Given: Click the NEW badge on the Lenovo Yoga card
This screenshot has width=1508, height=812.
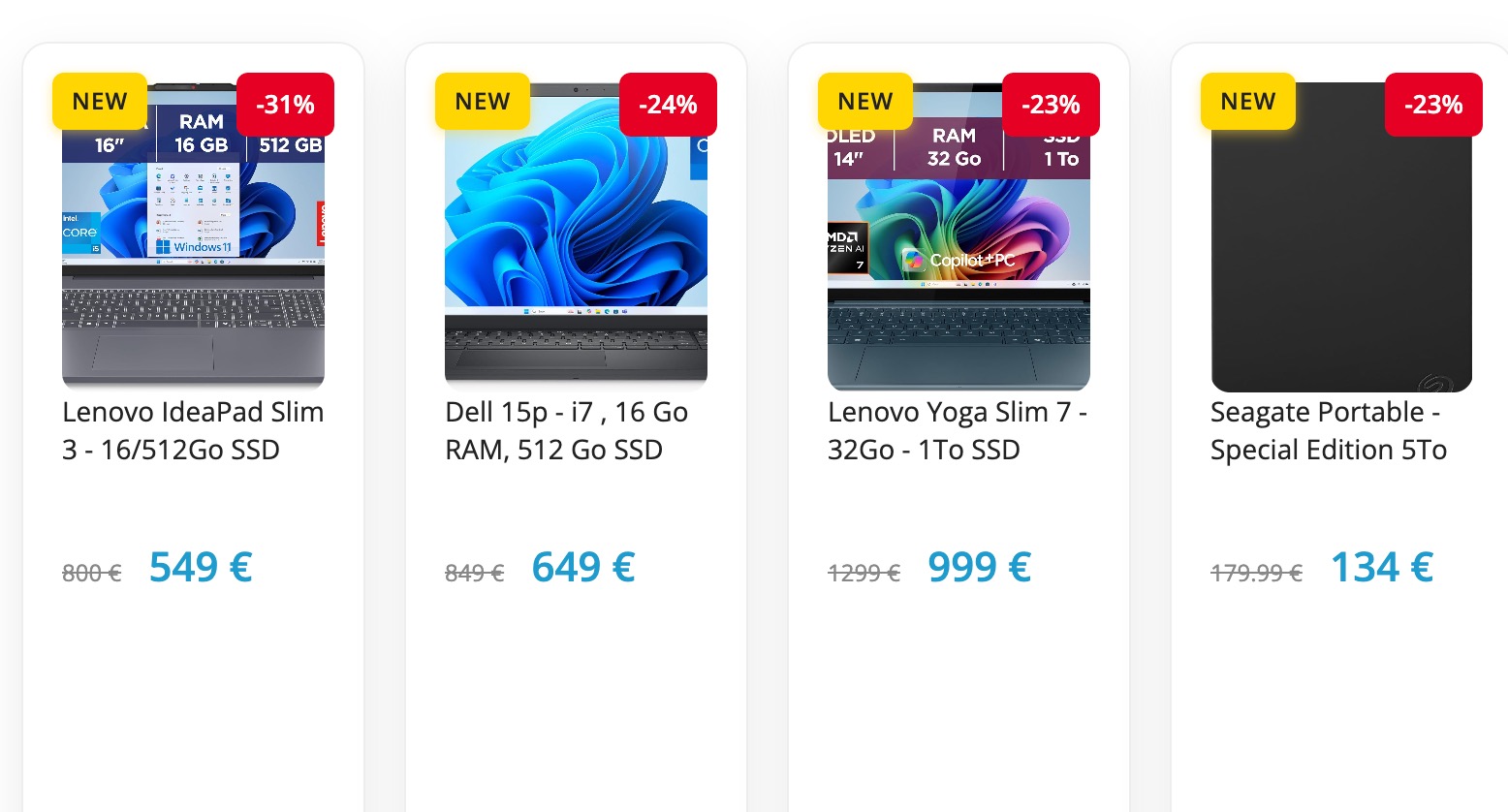Looking at the screenshot, I should click(x=865, y=102).
